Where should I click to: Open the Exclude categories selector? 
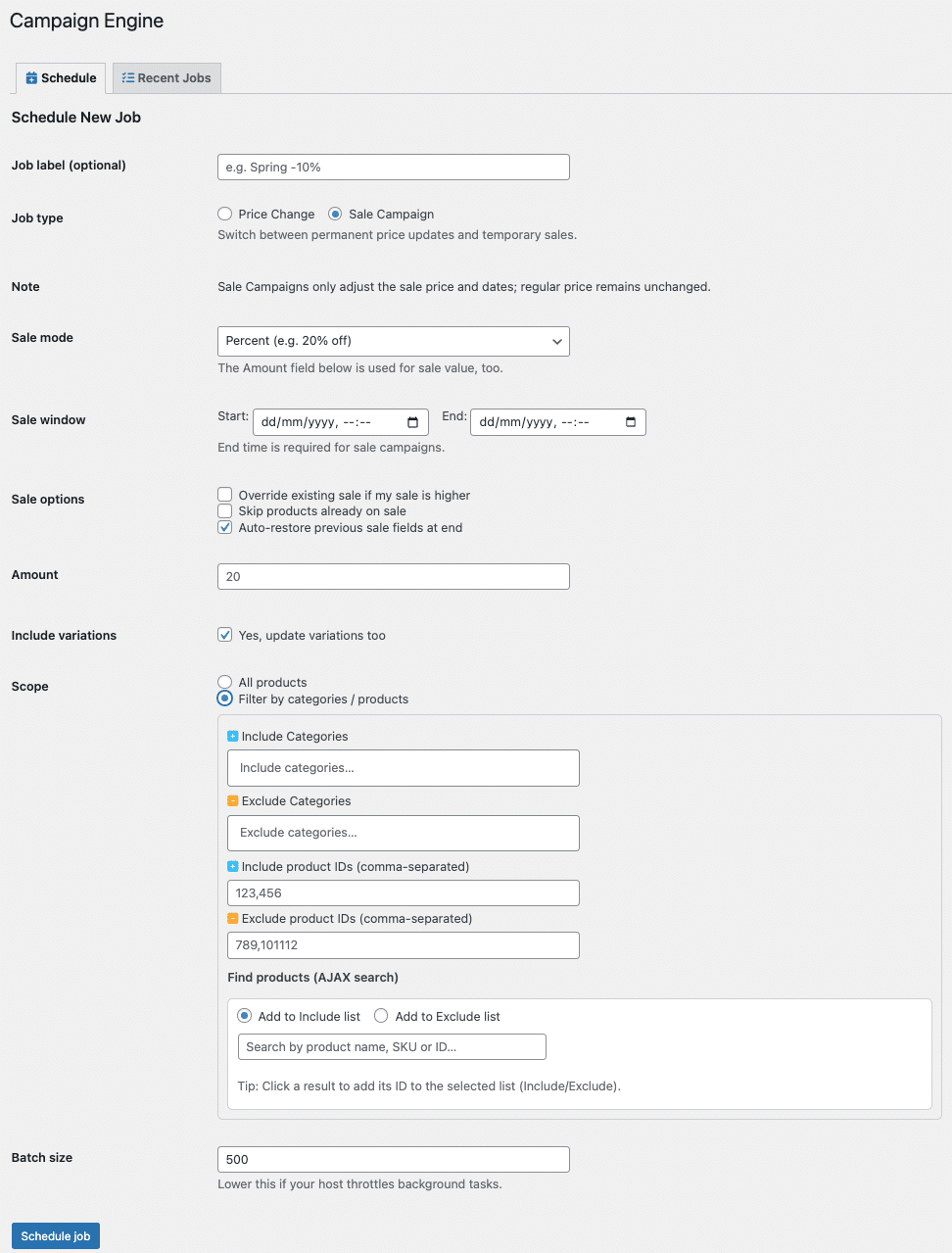tap(403, 833)
